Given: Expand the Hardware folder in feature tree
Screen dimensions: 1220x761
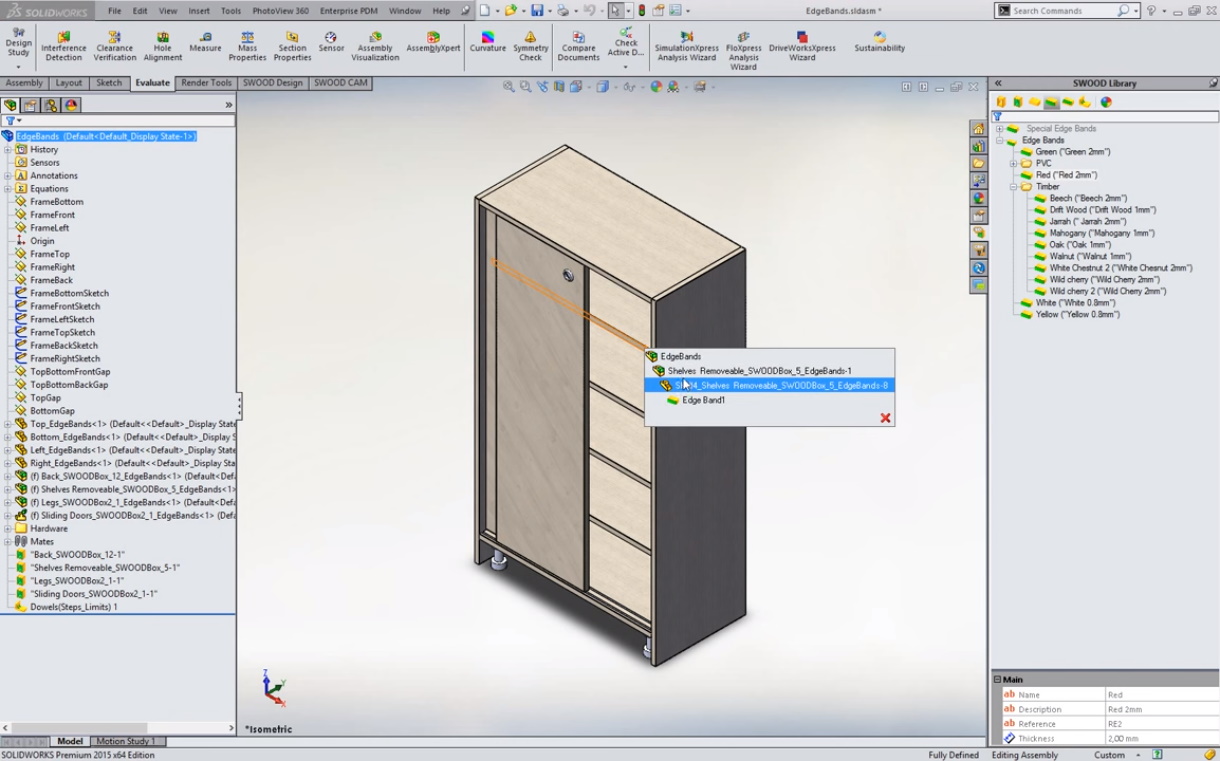Looking at the screenshot, I should [x=8, y=528].
